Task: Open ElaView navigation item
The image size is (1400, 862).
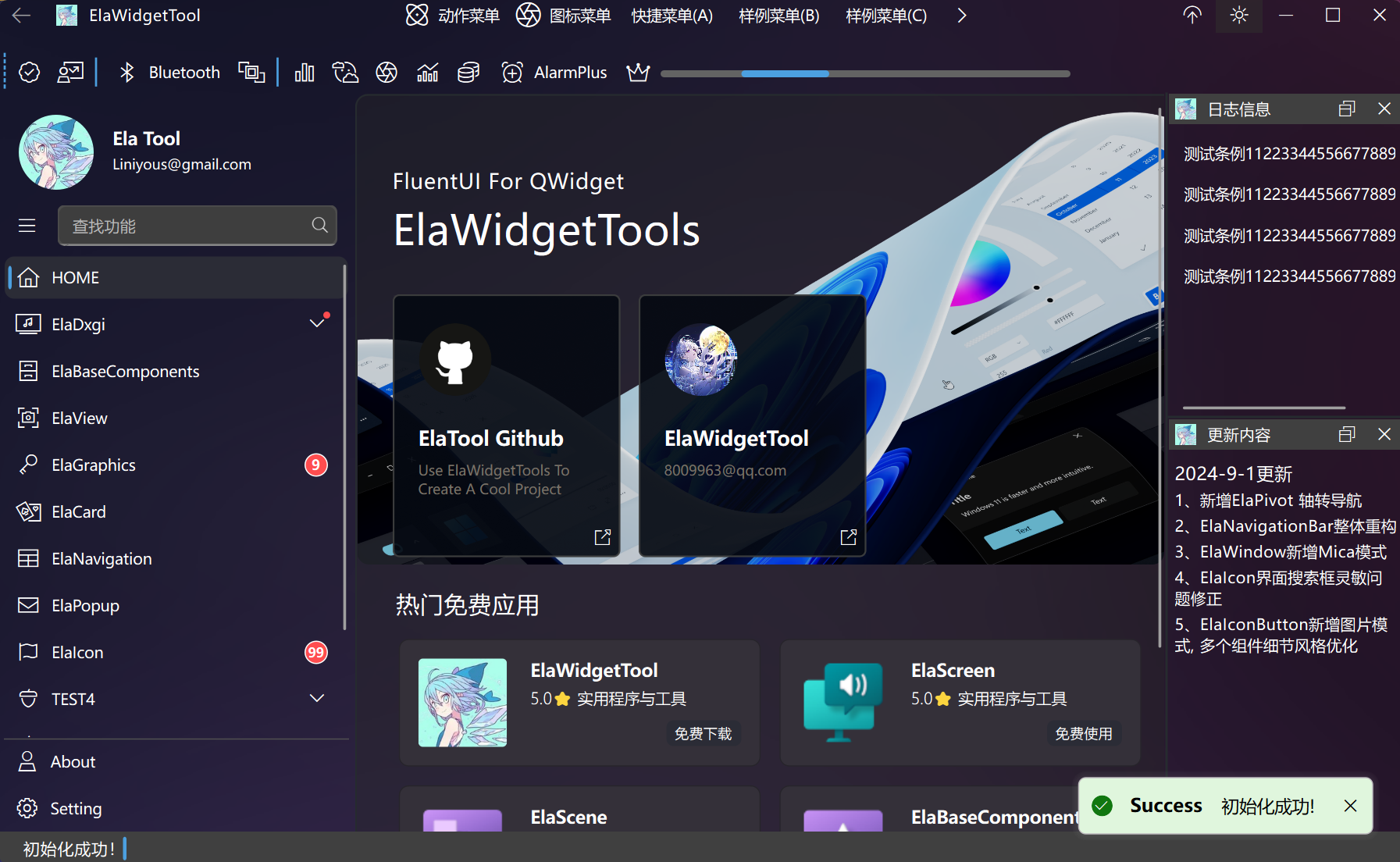Action: [175, 419]
